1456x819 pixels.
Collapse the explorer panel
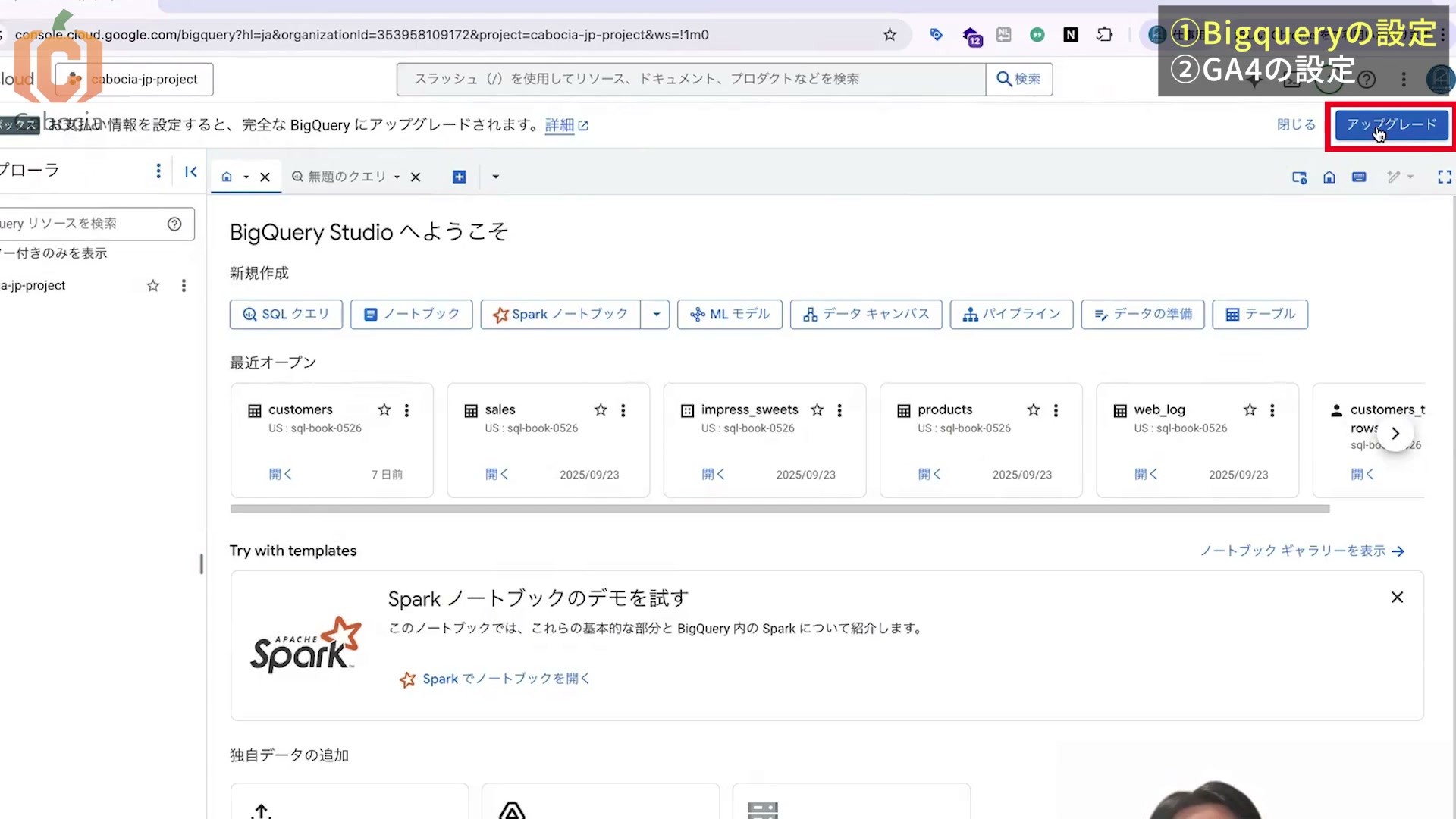(x=191, y=171)
